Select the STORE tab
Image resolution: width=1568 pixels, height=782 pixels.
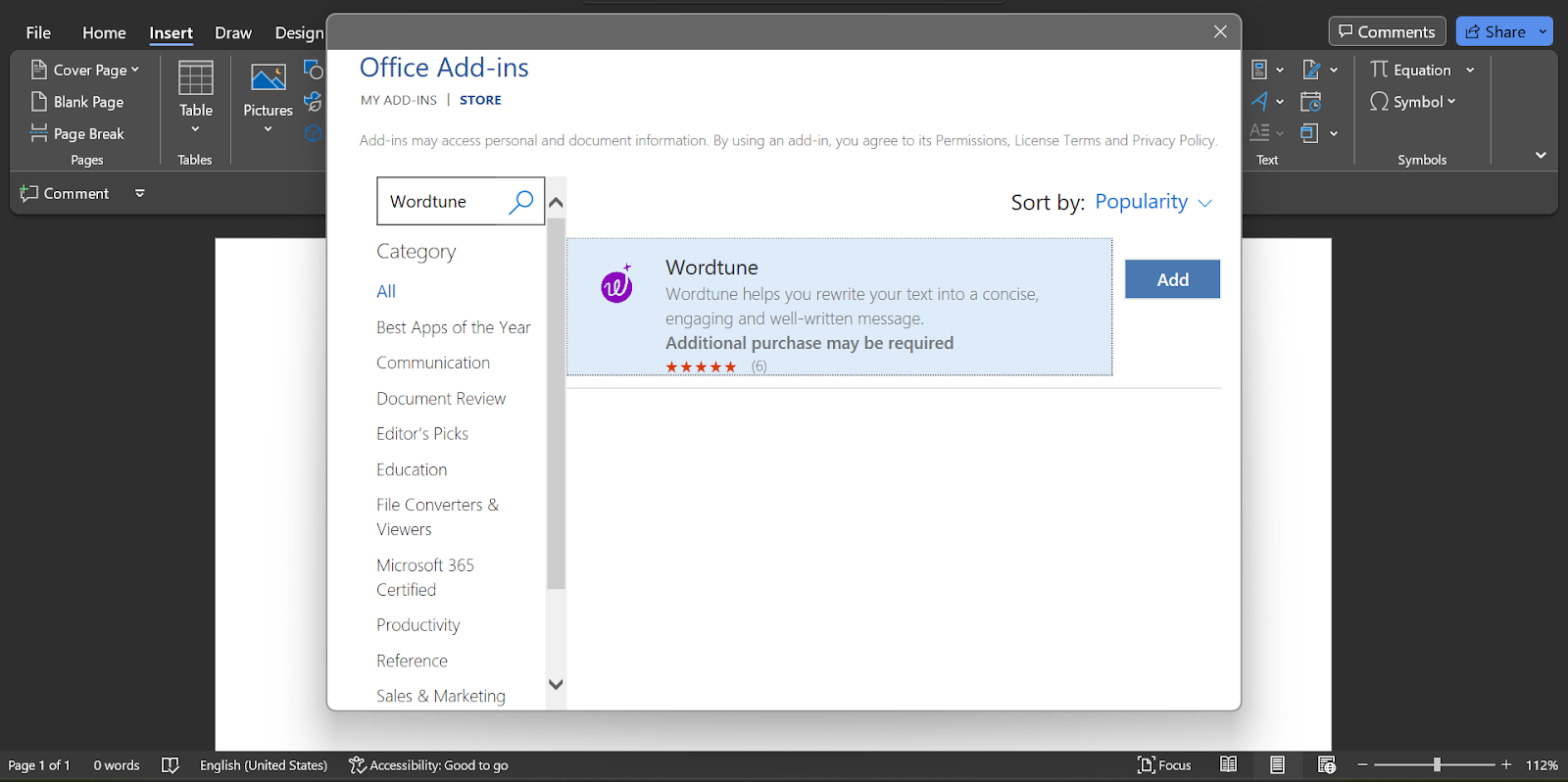480,100
